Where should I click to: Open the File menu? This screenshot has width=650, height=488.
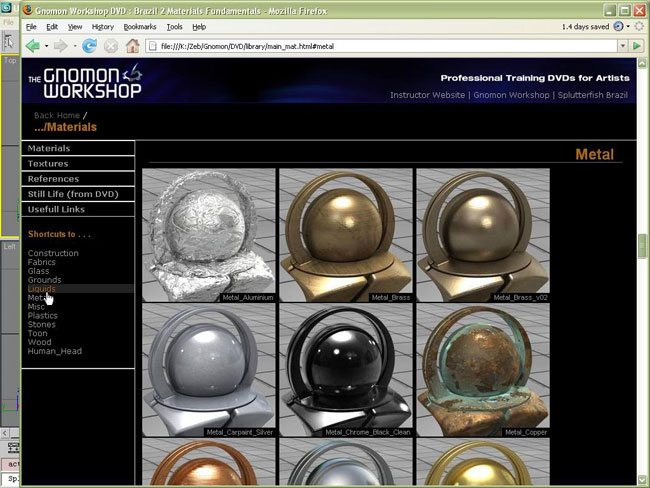coord(31,27)
